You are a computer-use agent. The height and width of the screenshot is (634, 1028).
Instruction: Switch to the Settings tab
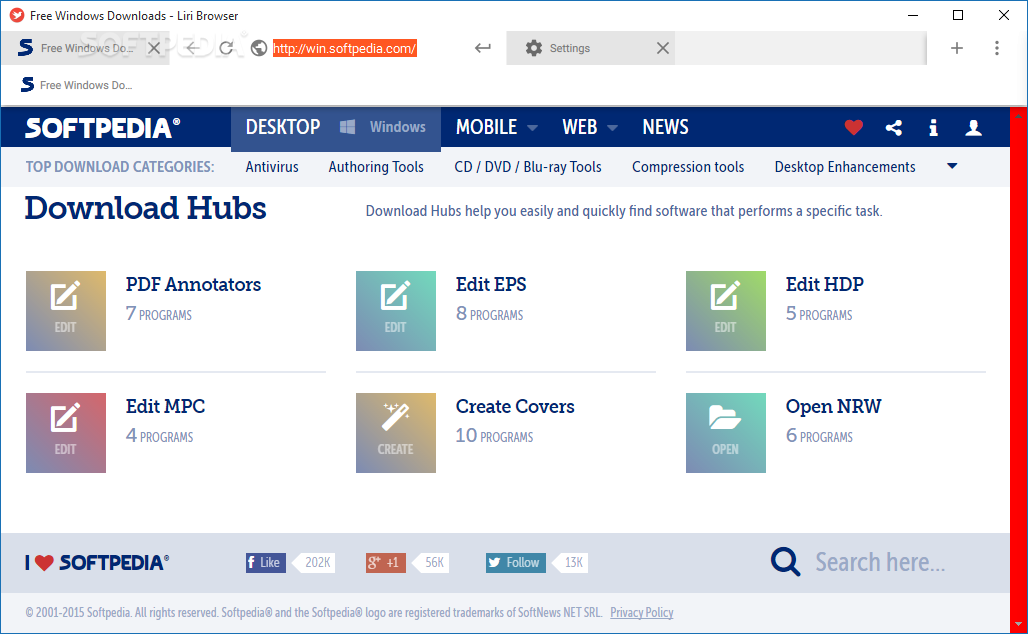point(591,48)
